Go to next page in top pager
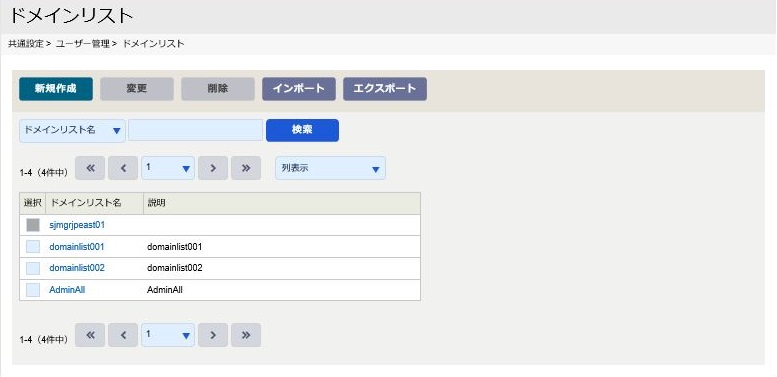Viewport: 777px width, 377px height. 213,168
